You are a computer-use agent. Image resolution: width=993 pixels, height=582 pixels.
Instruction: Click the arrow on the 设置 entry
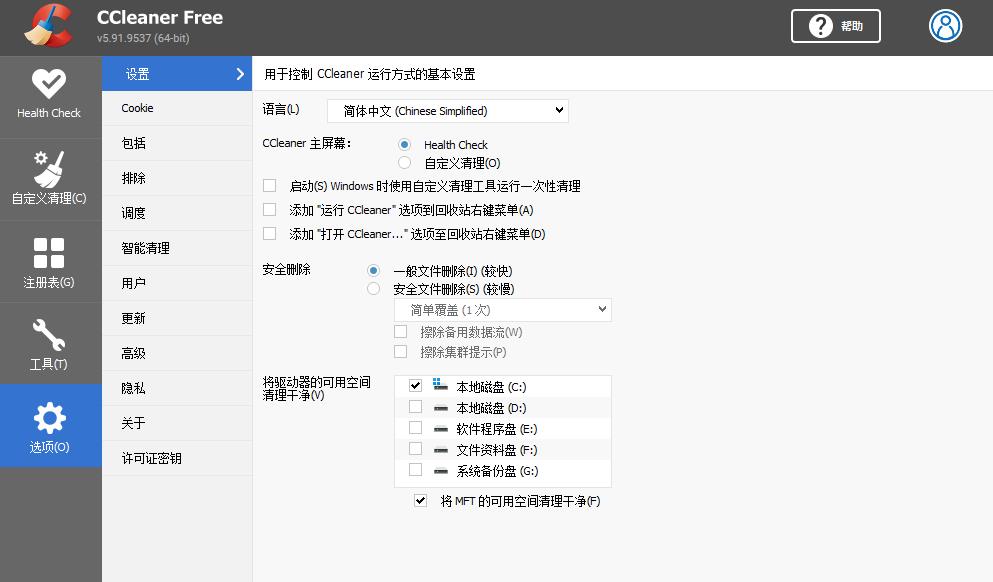238,73
